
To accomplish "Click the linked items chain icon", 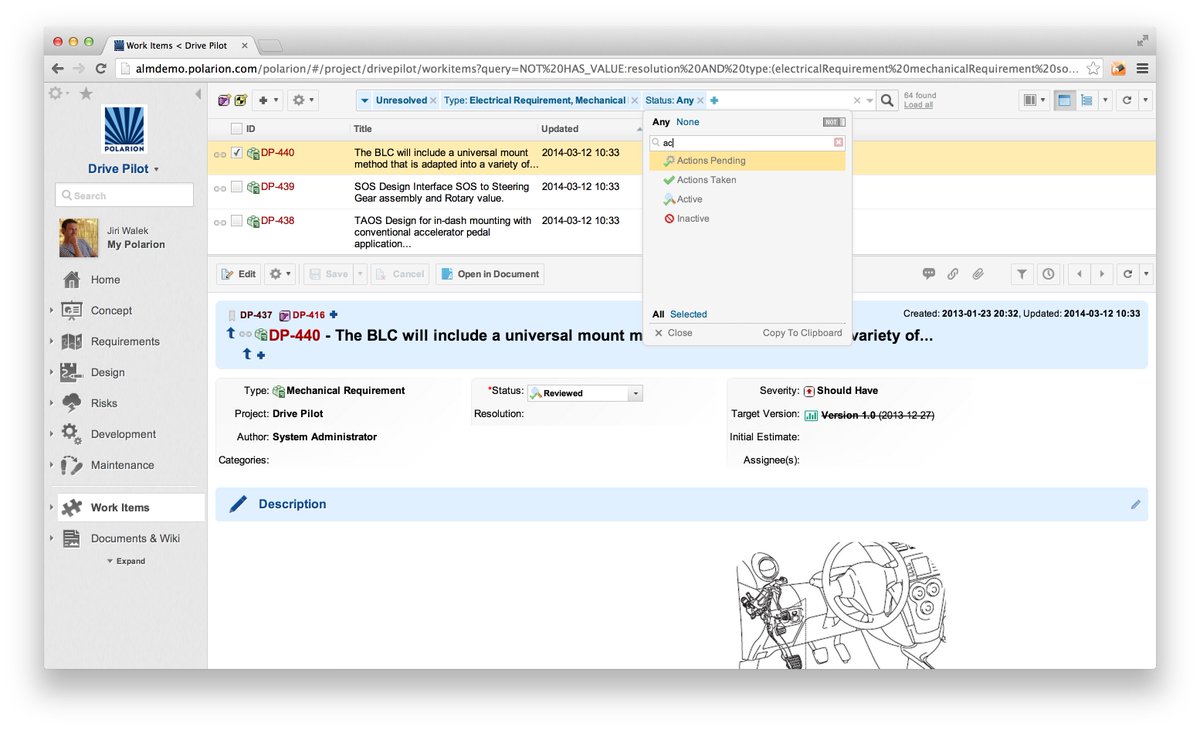I will [x=953, y=274].
